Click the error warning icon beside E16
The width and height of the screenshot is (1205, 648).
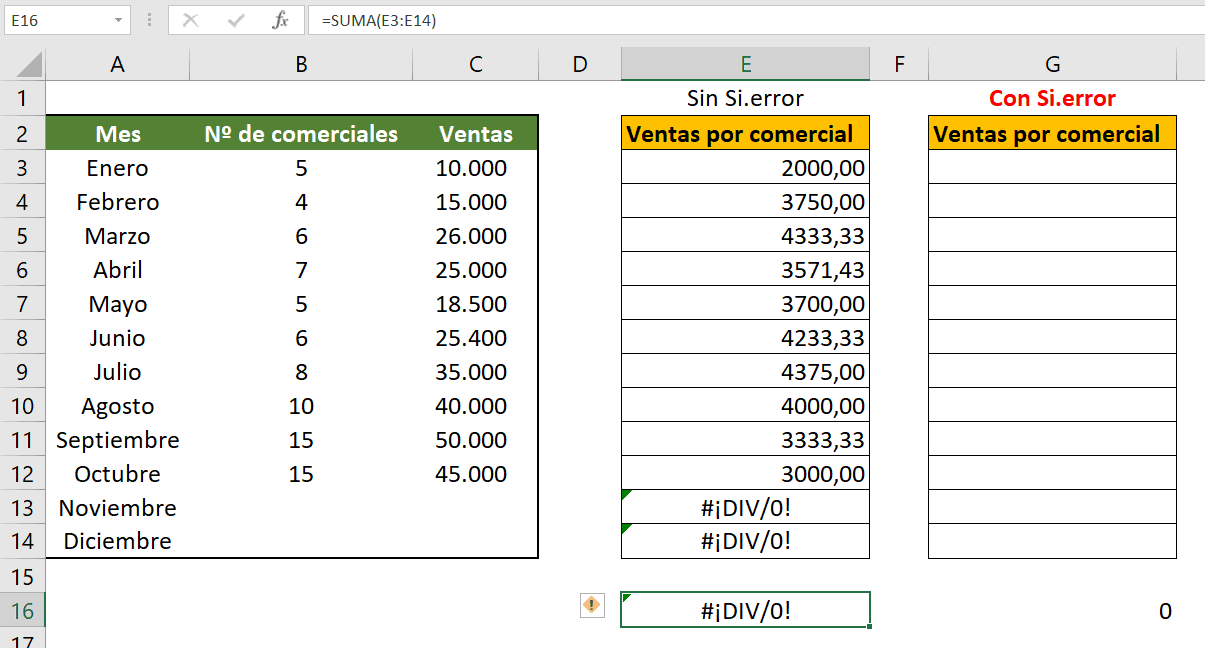592,605
